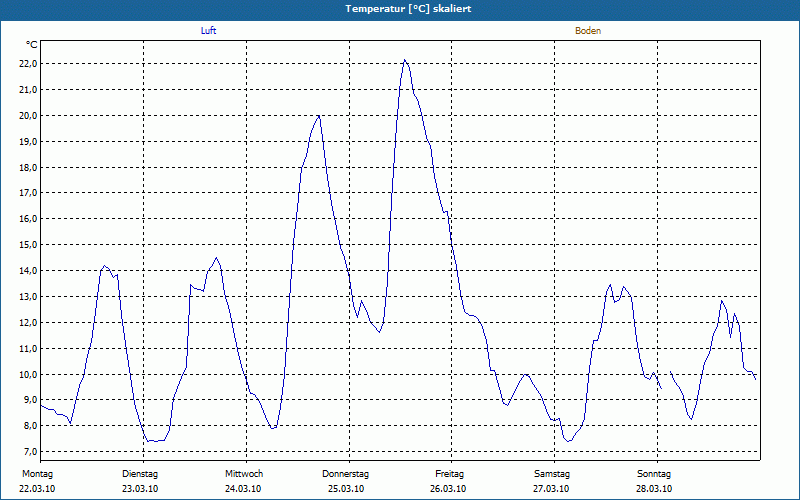
Task: Click the 'Sonntag' day label
Action: point(654,474)
